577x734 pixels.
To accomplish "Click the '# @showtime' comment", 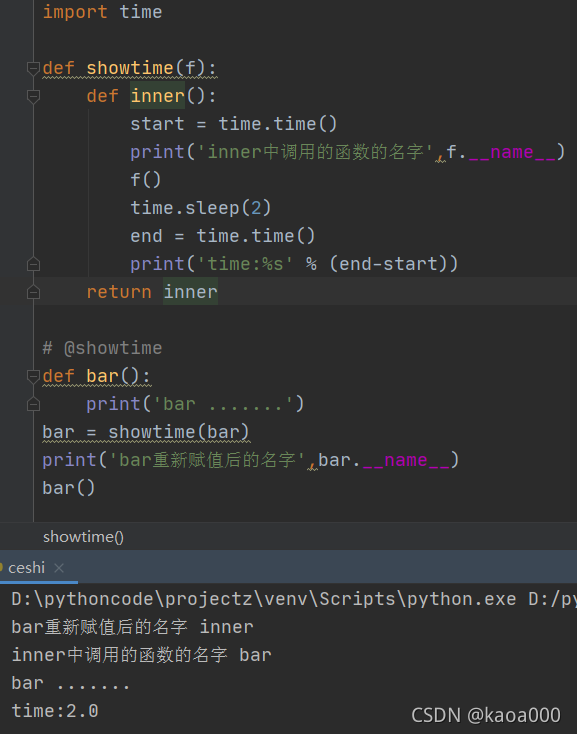I will 102,348.
